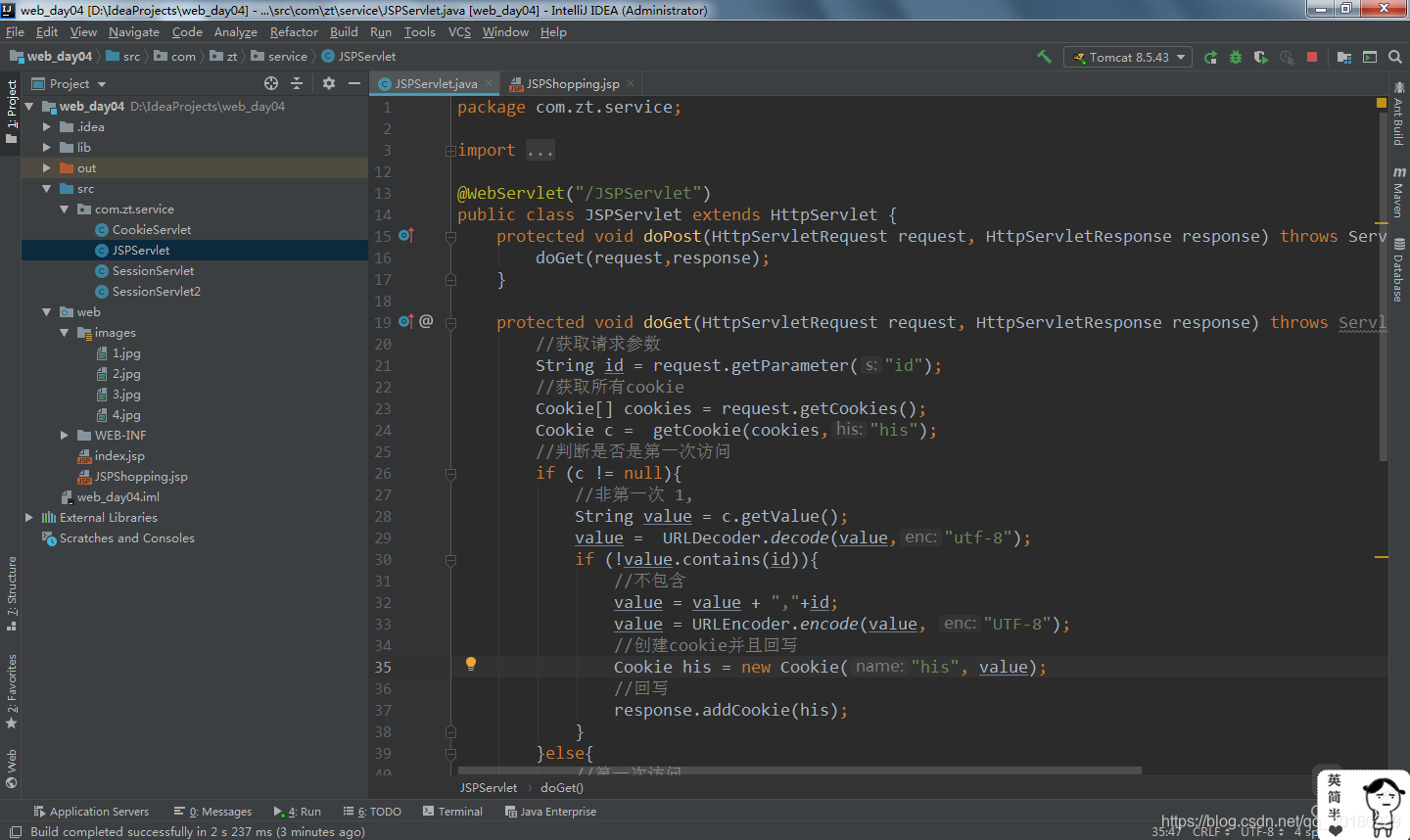Screen dimensions: 1410x840
Task: Click the Rerun Tomcat green arrow icon
Action: click(1210, 57)
